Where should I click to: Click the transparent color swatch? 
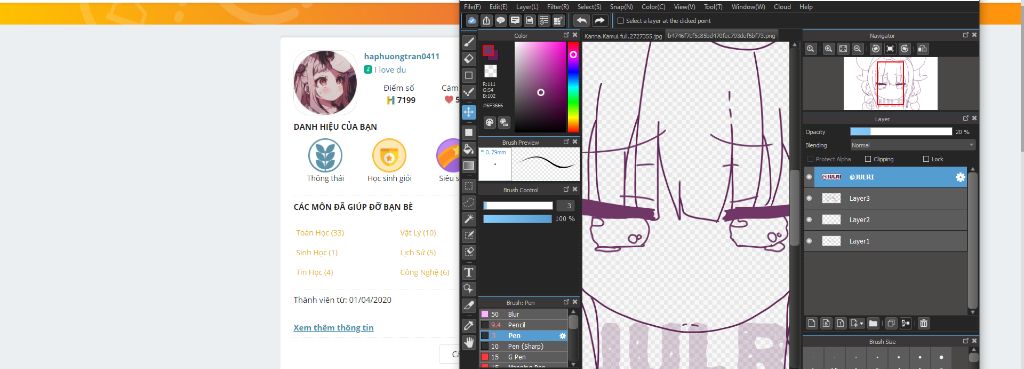[x=490, y=71]
